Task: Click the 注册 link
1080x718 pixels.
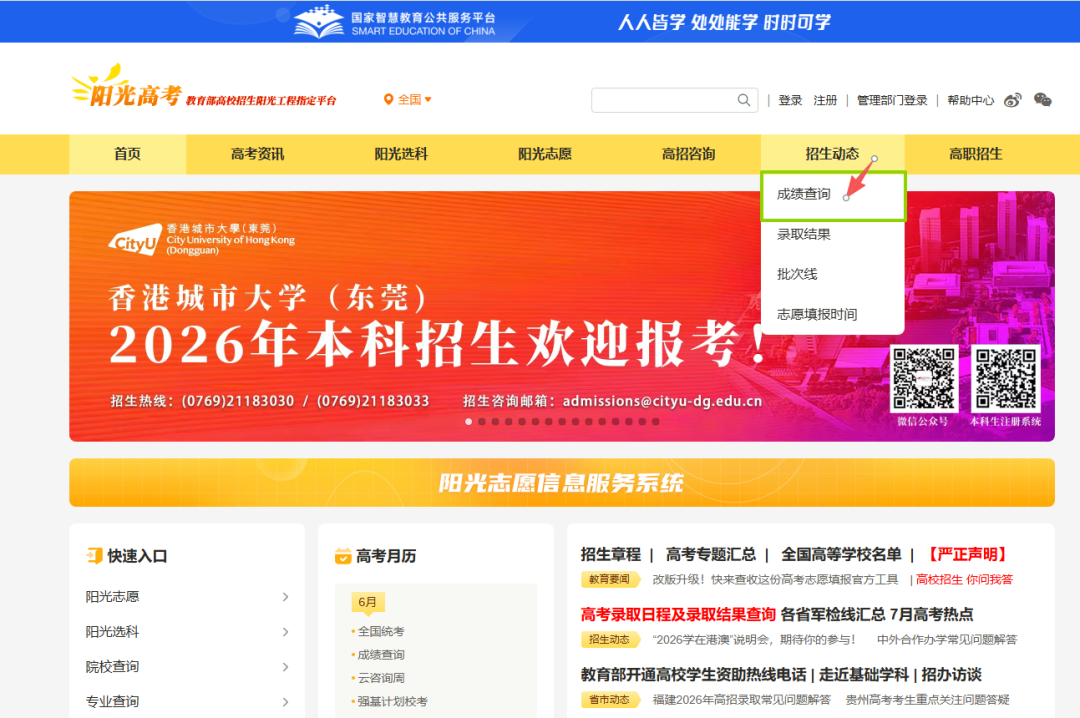Action: 825,100
